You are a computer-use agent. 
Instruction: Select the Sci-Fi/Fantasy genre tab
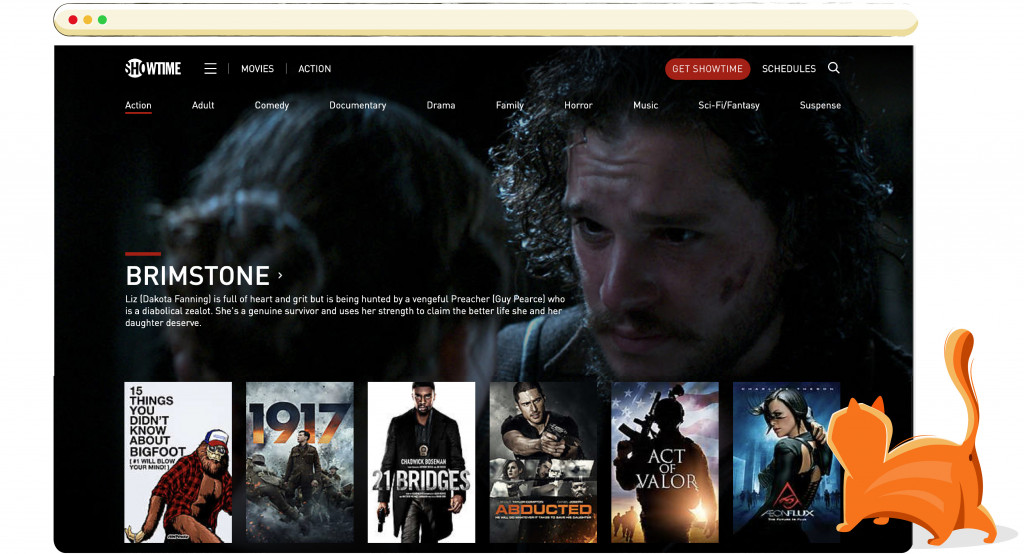point(729,105)
